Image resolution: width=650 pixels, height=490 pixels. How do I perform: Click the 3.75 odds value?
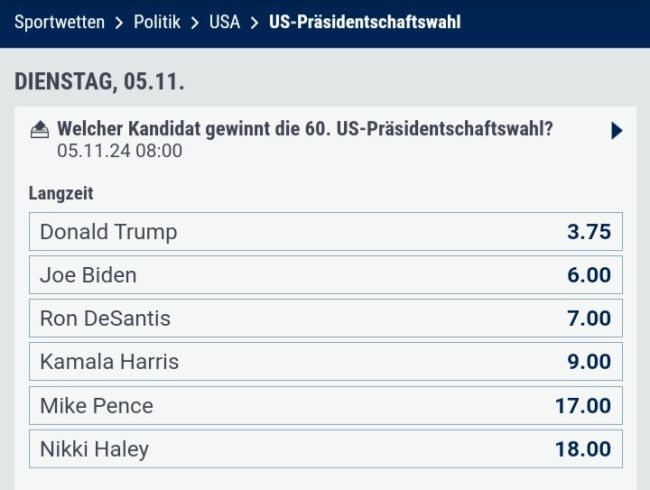(588, 232)
